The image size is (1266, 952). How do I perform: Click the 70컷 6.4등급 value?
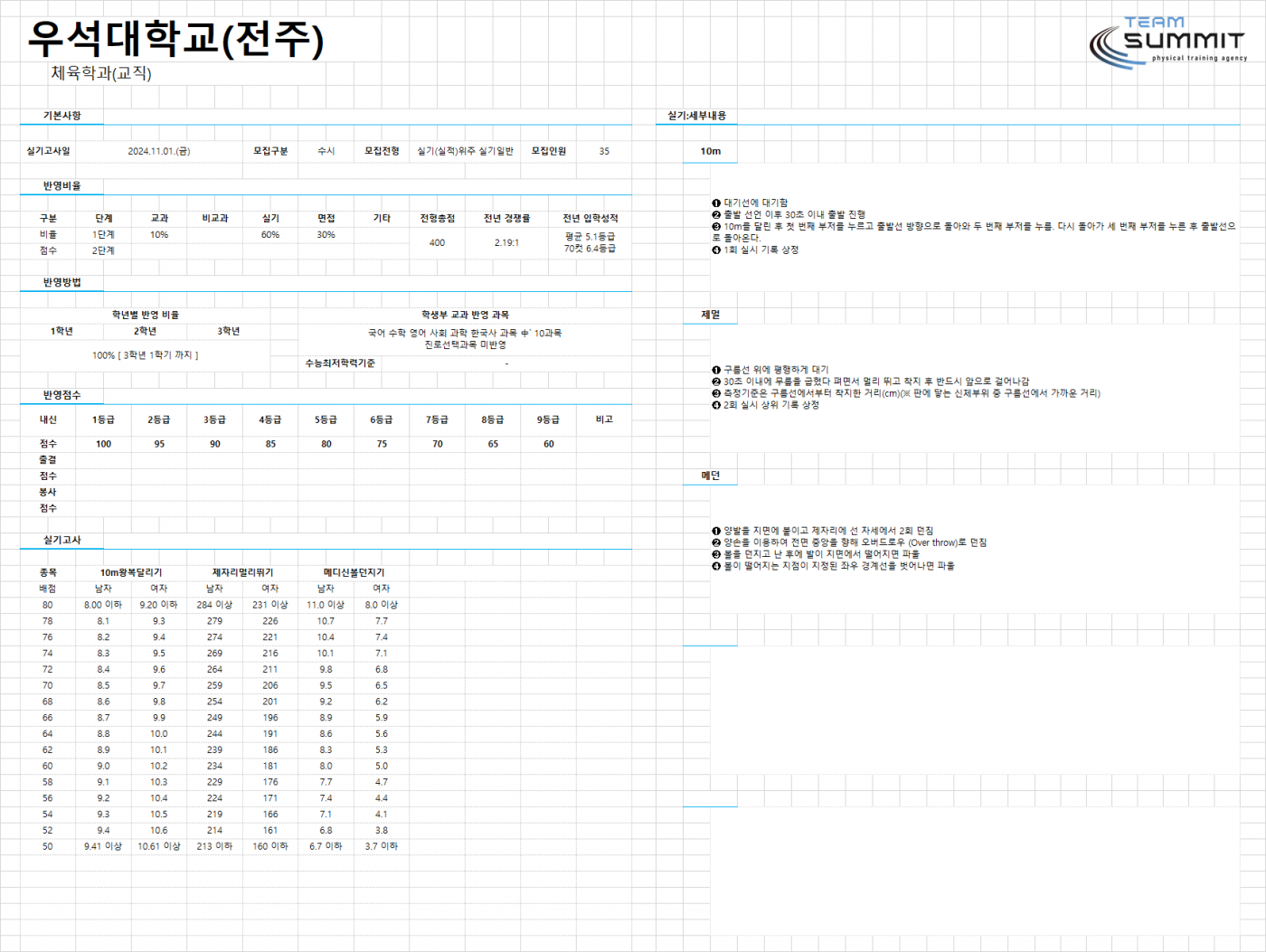point(590,249)
